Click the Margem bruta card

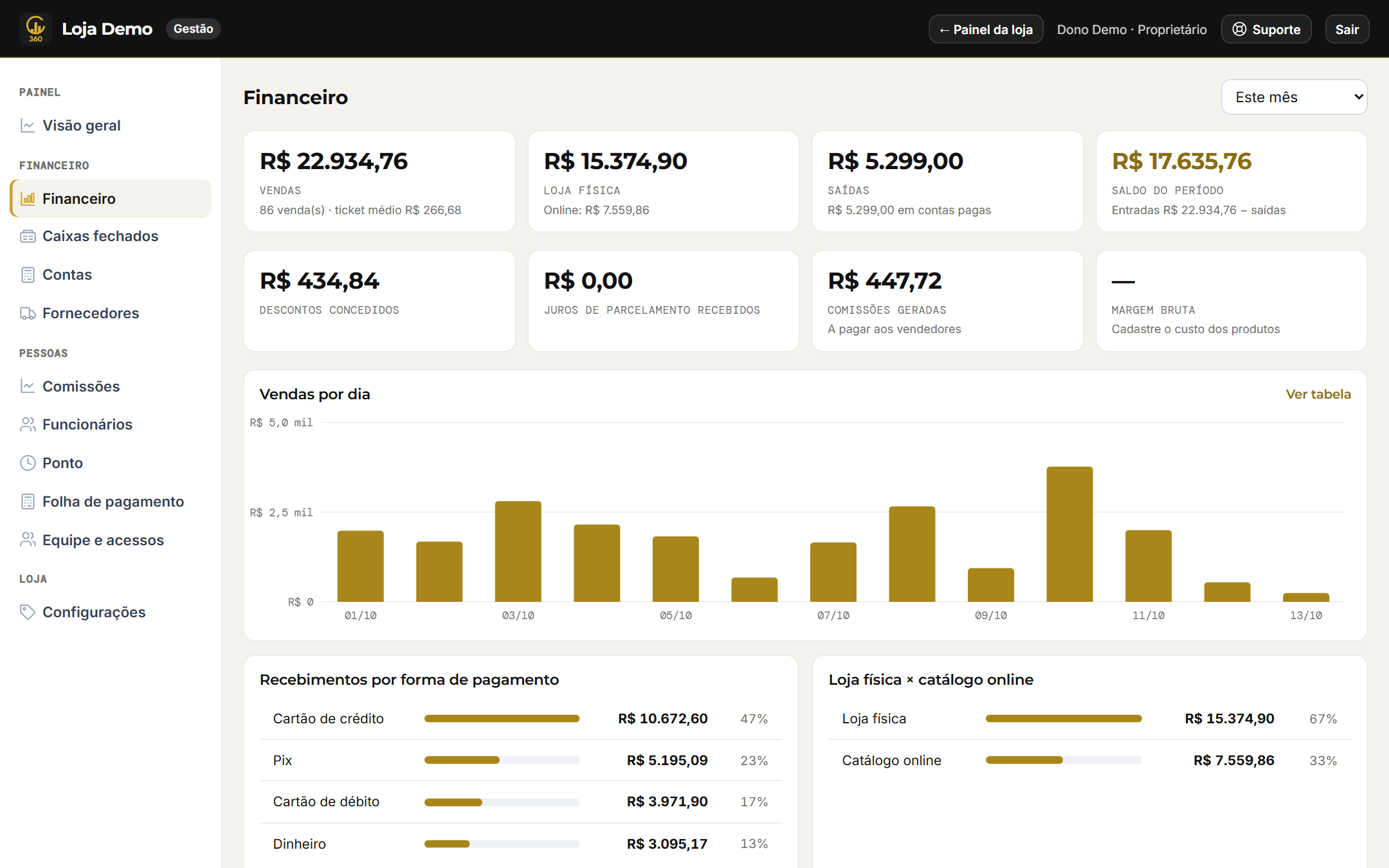coord(1231,301)
